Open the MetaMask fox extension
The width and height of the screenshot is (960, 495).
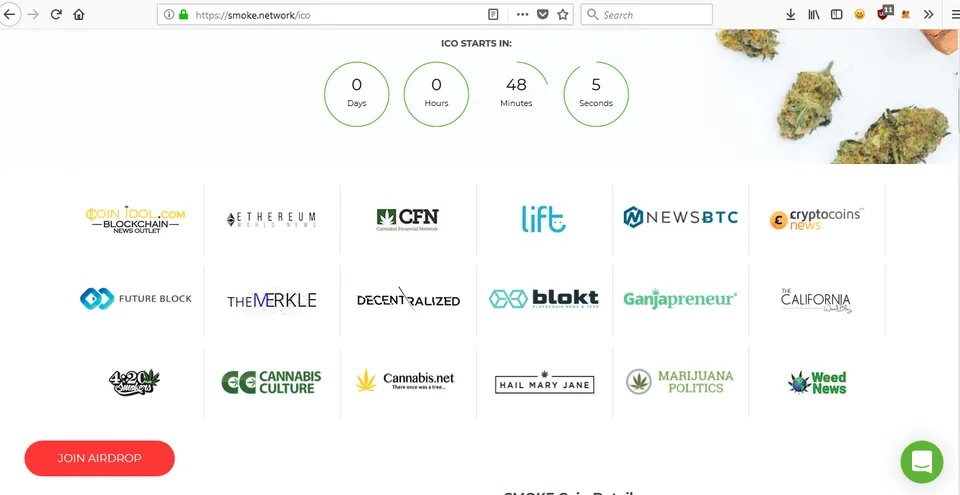pyautogui.click(x=906, y=15)
